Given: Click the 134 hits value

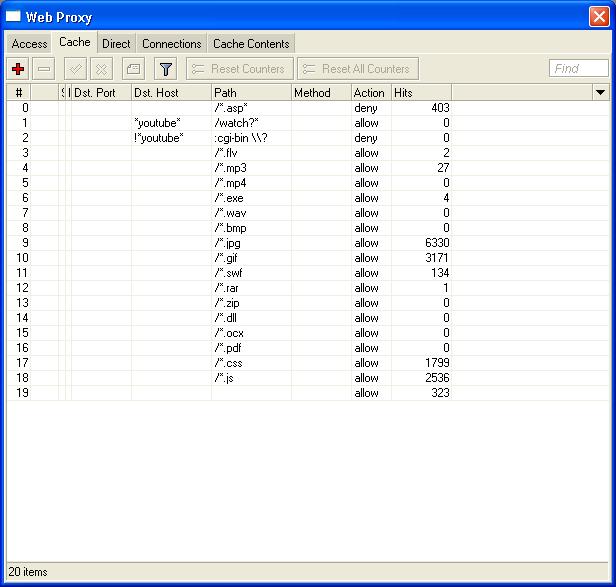Looking at the screenshot, I should tap(440, 273).
